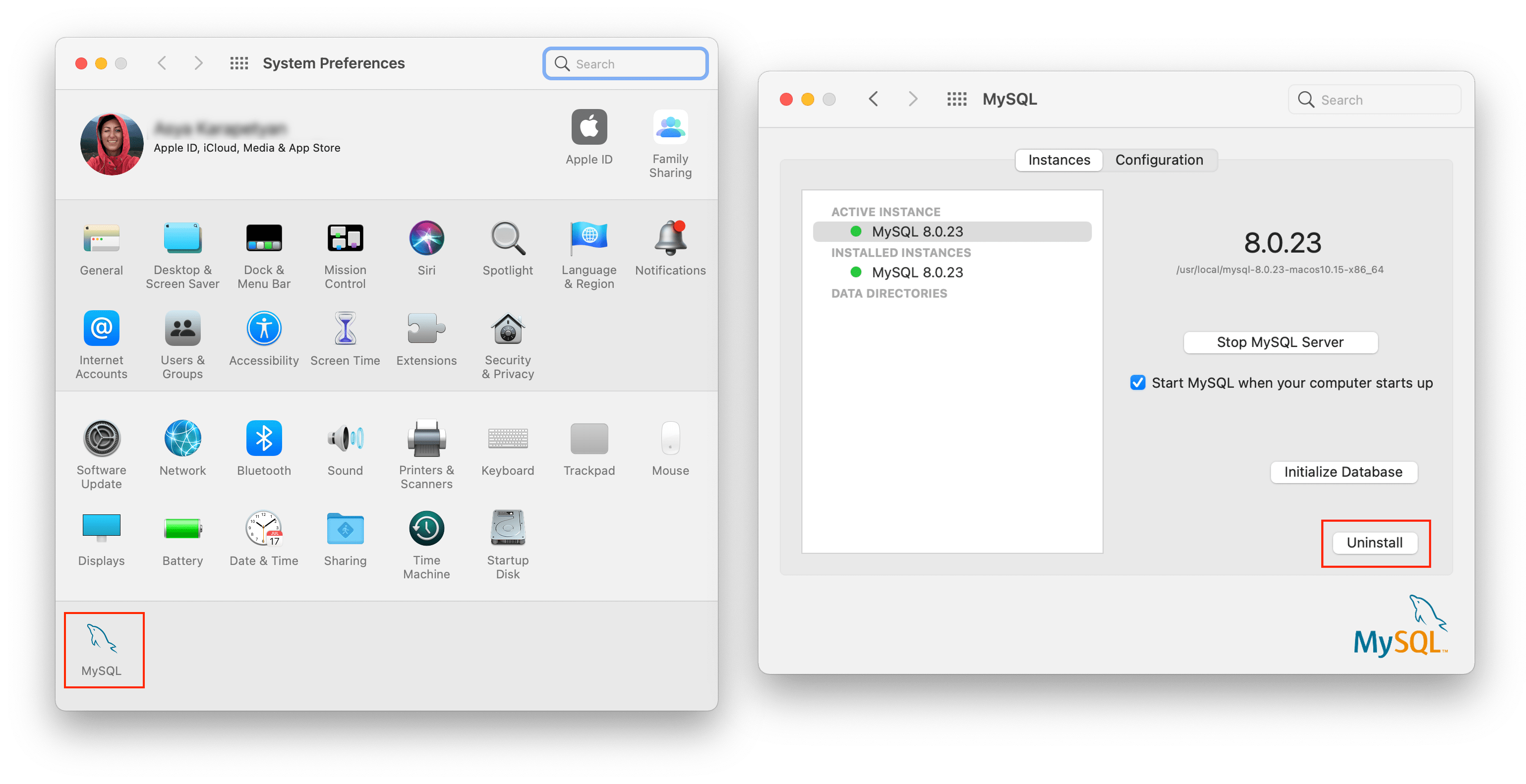
Task: Open the Siri preferences pane
Action: pos(426,249)
